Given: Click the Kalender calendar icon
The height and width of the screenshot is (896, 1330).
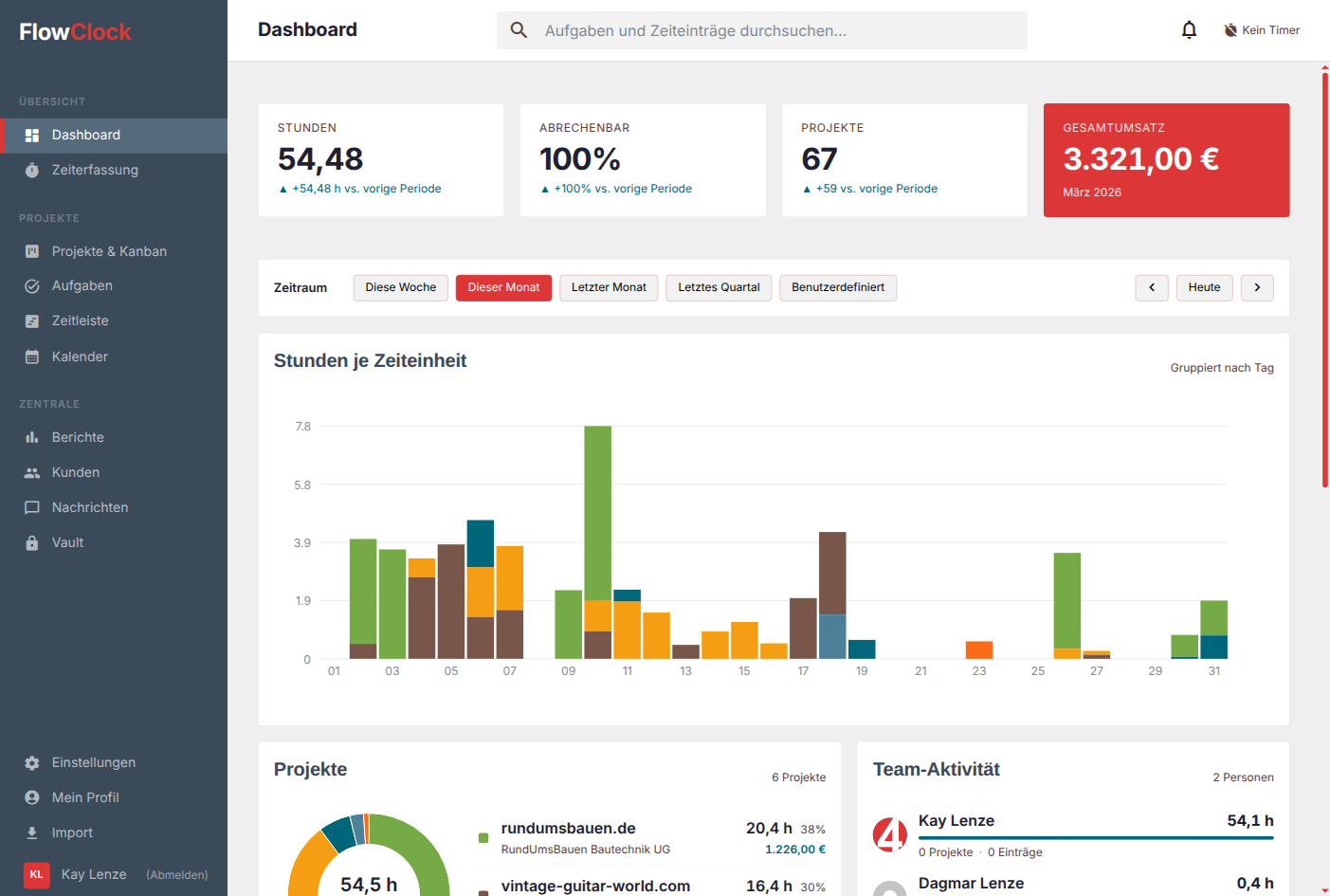Looking at the screenshot, I should click(32, 357).
